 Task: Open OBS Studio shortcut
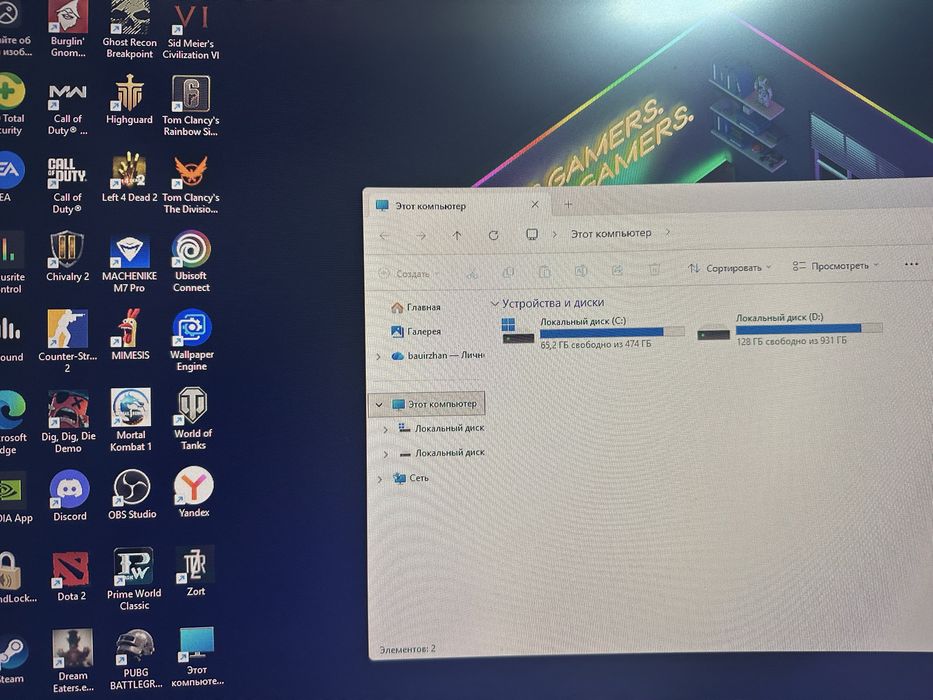coord(132,494)
